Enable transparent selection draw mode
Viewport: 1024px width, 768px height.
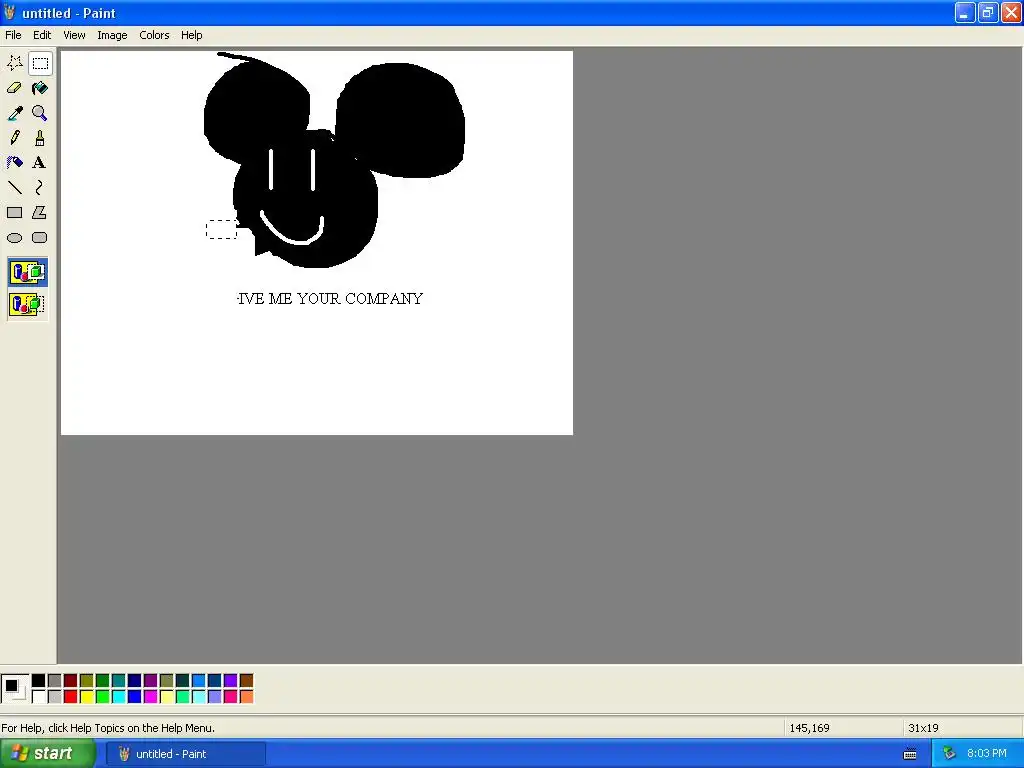[27, 304]
